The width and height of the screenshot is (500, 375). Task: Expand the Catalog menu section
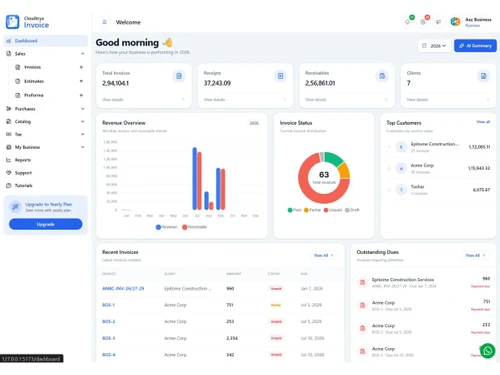(x=82, y=121)
